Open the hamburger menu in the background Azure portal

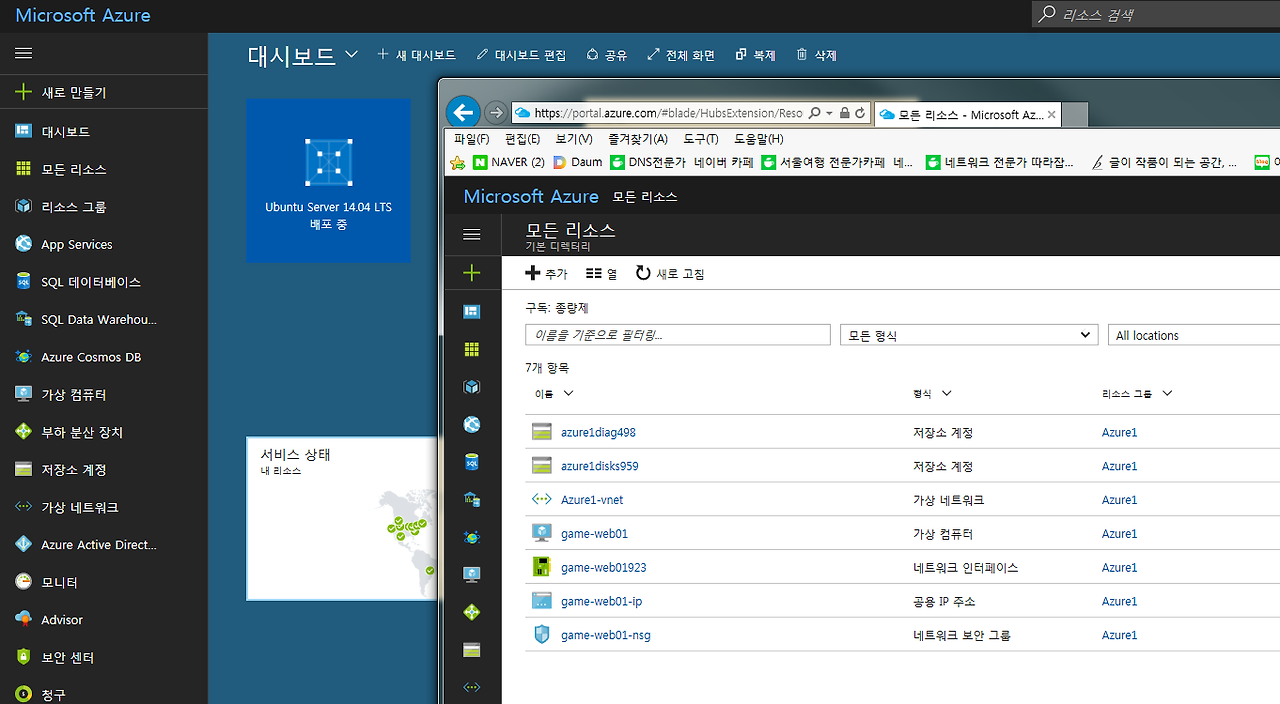[24, 53]
